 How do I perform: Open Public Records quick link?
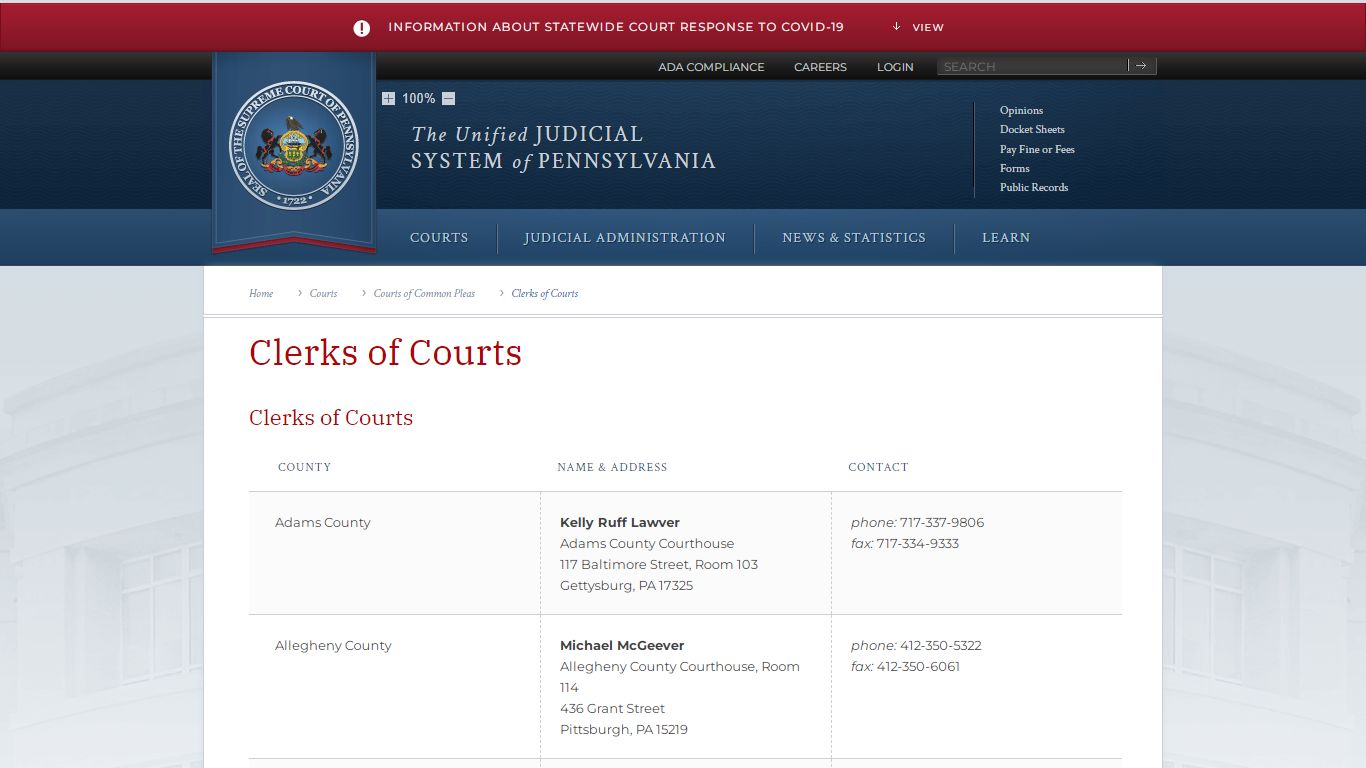coord(1034,187)
